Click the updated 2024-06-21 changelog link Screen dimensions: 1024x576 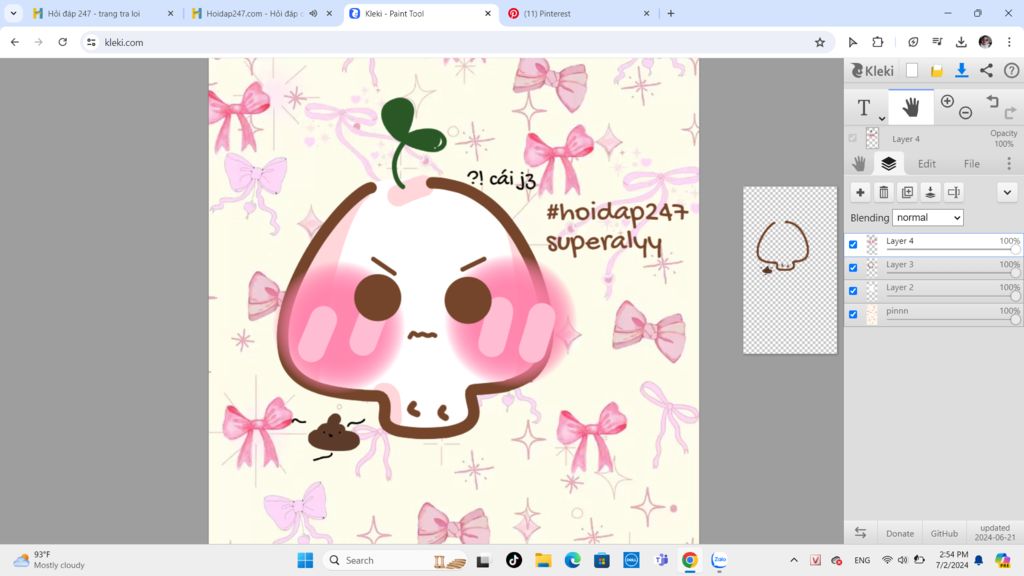click(995, 532)
